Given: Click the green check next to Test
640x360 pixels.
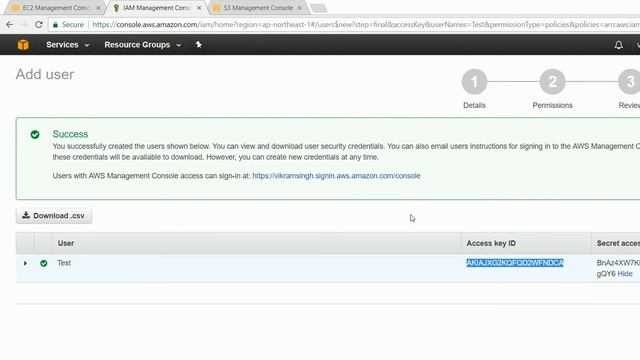Looking at the screenshot, I should [x=44, y=263].
